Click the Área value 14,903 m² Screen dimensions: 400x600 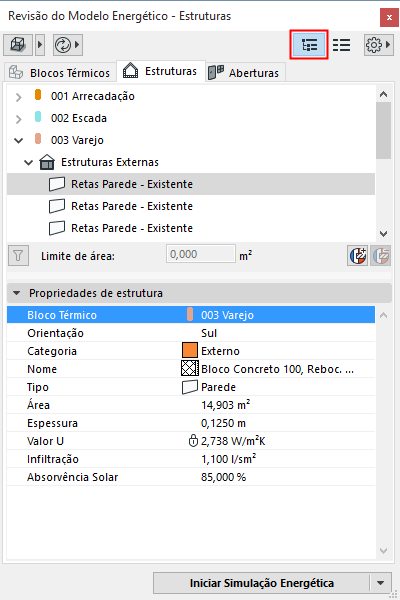click(x=226, y=404)
